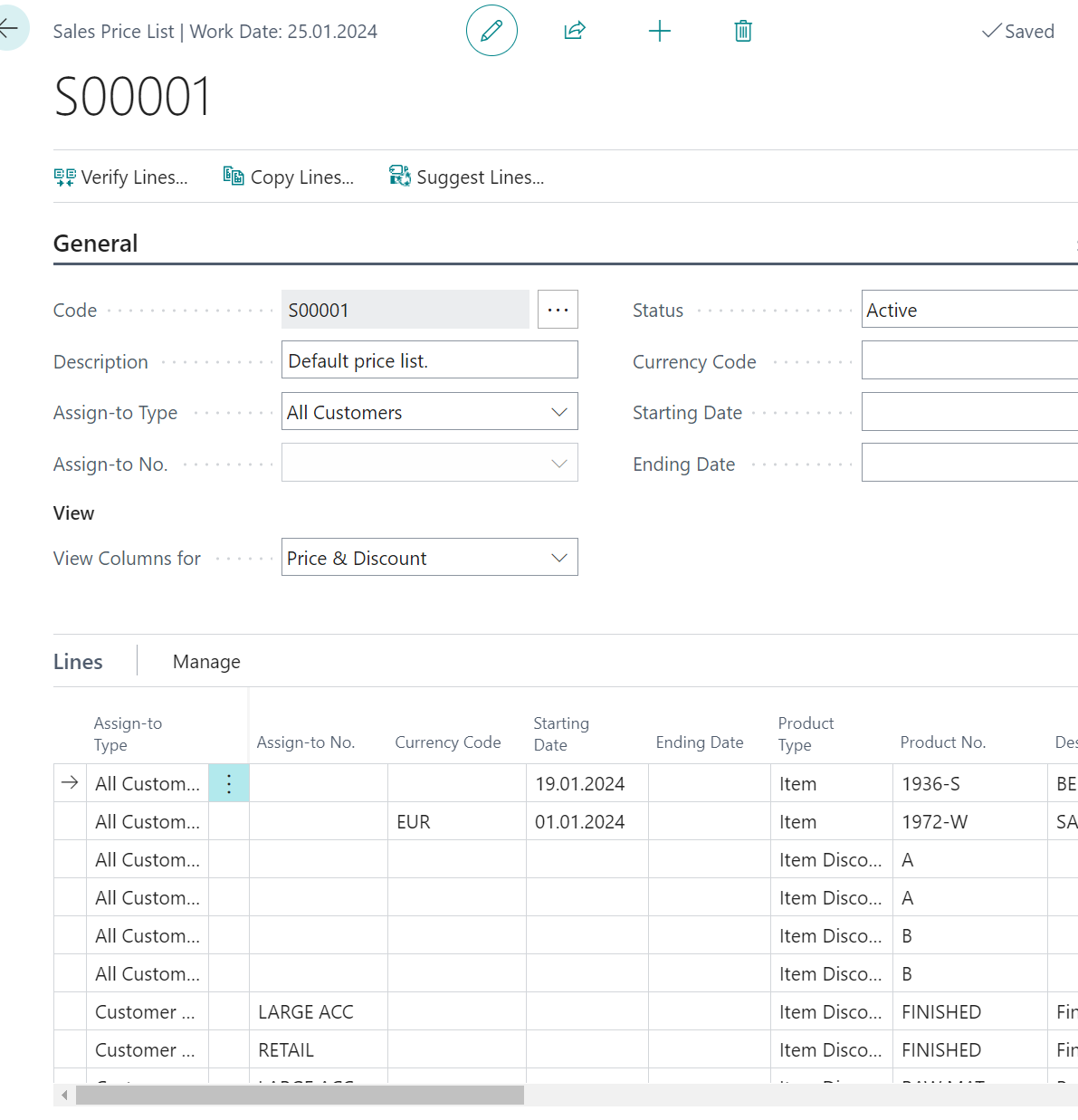Select the Lines tab heading
1078x1120 pixels.
[78, 662]
